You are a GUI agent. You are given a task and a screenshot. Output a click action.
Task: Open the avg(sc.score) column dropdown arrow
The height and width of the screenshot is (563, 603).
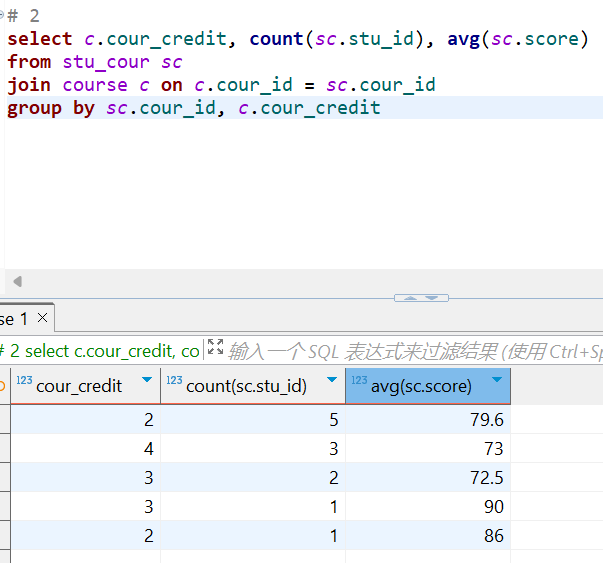pyautogui.click(x=496, y=380)
